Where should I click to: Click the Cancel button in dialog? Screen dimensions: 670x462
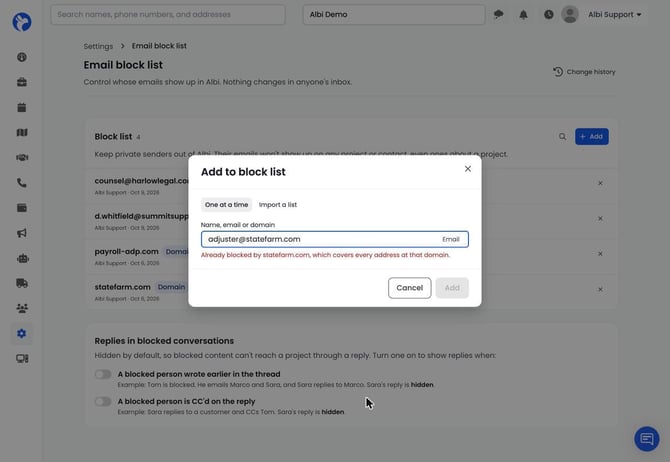point(409,288)
